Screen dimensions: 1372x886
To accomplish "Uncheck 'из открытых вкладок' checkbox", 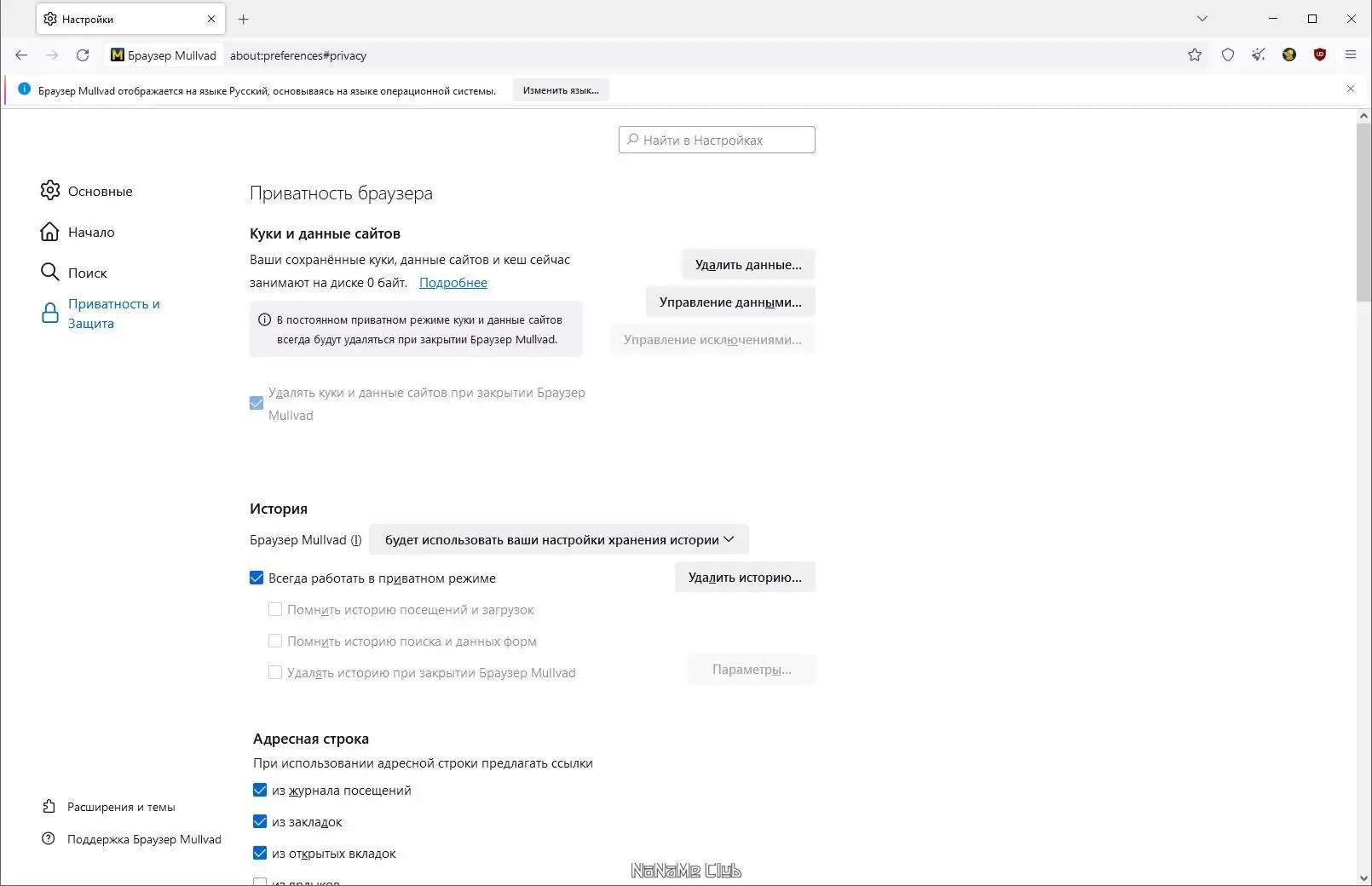I will (260, 854).
